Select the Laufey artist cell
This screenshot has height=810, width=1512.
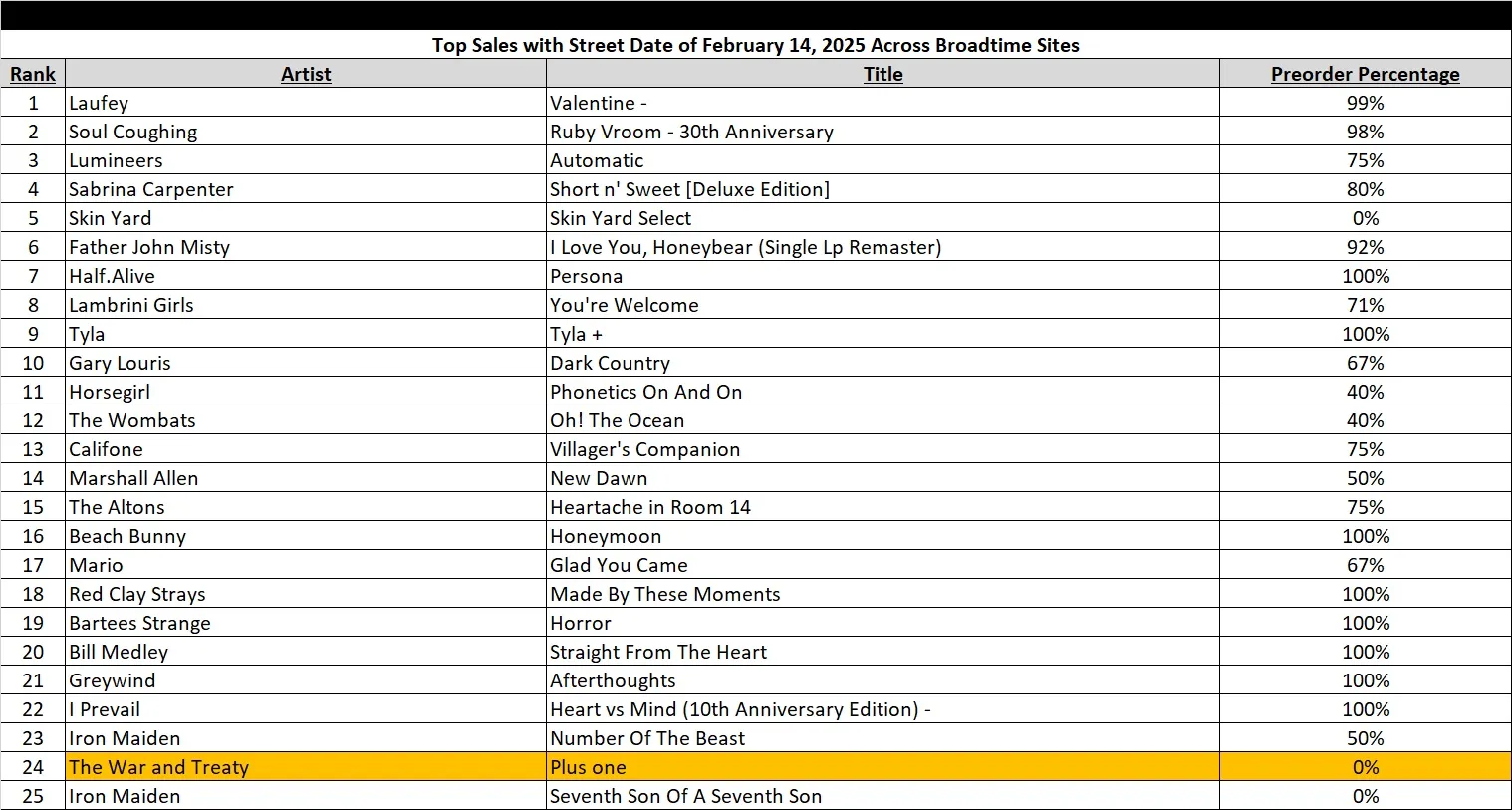[x=306, y=103]
